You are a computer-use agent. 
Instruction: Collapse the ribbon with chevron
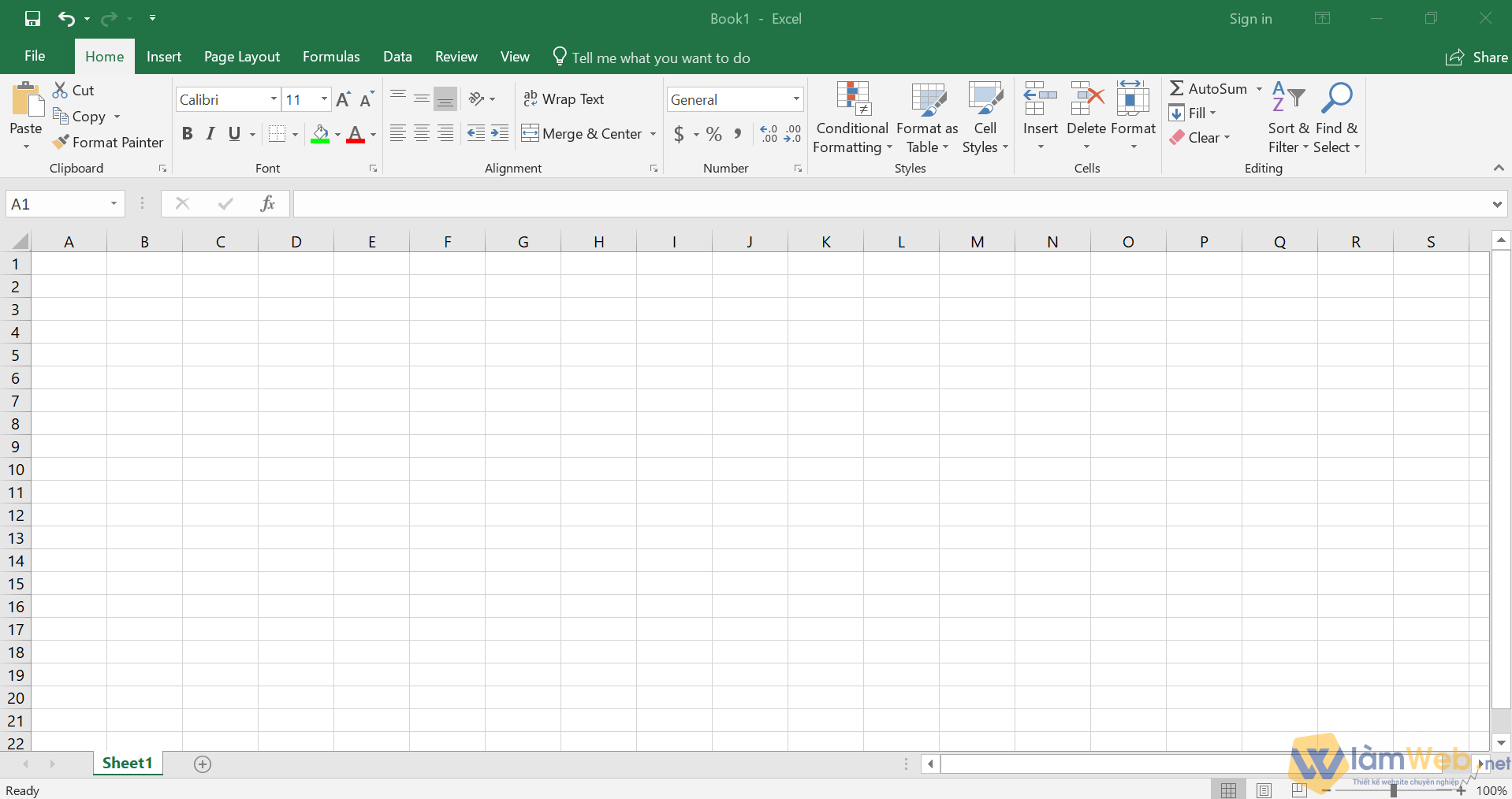tap(1499, 168)
